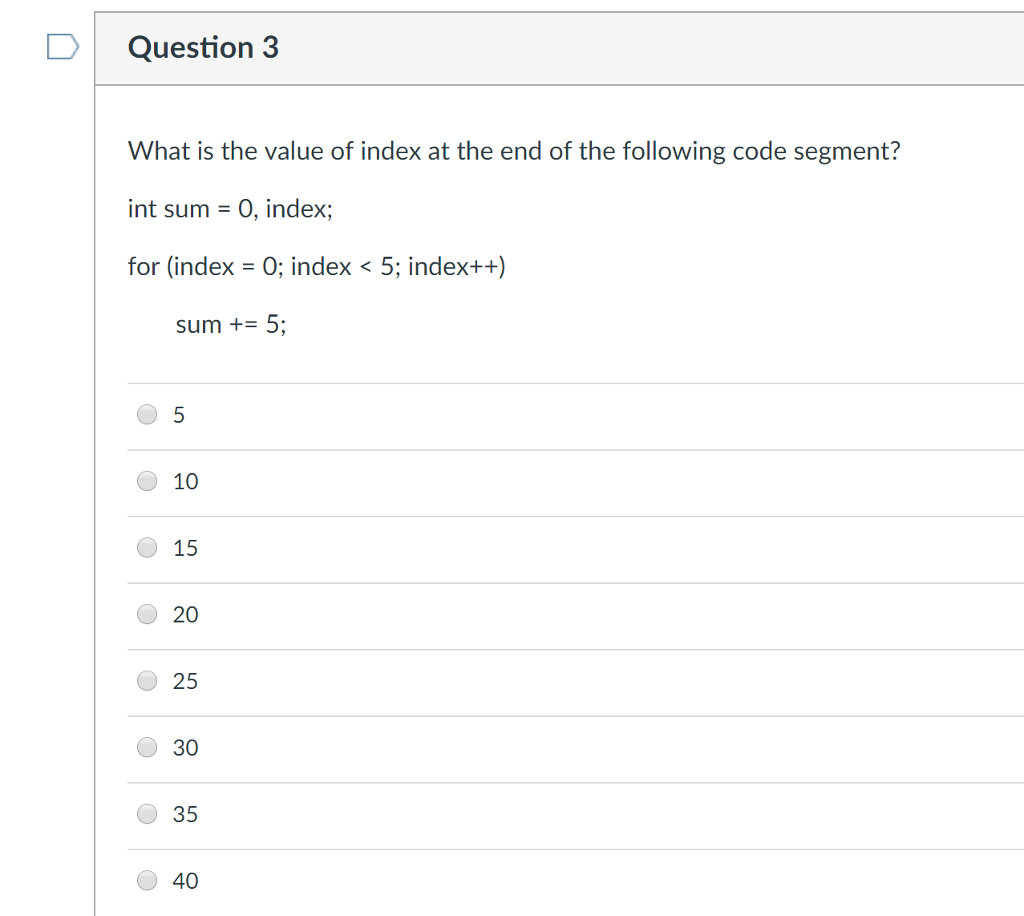Image resolution: width=1024 pixels, height=916 pixels.
Task: Click the Question 3 header
Action: (204, 47)
